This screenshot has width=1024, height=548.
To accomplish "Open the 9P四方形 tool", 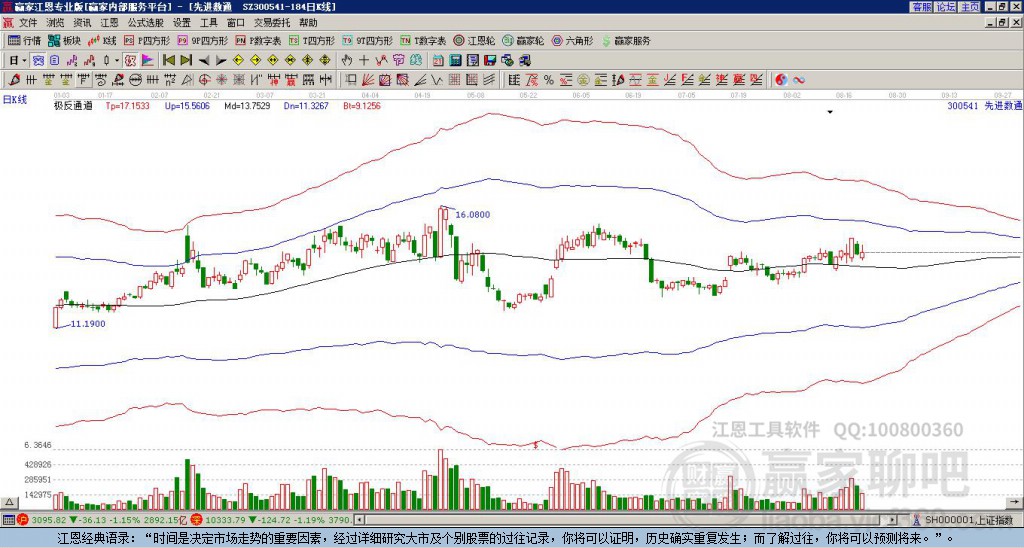I will [202, 40].
